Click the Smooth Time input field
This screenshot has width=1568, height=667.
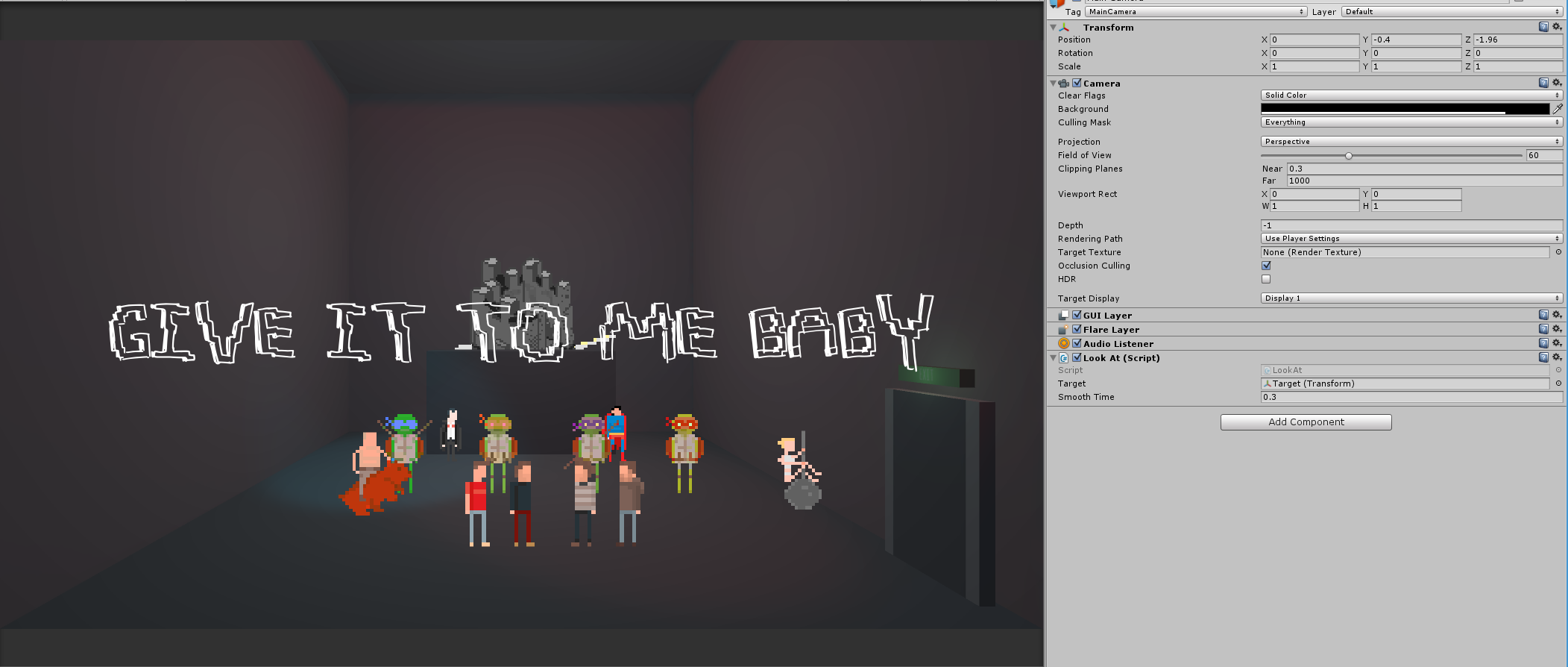(1411, 397)
